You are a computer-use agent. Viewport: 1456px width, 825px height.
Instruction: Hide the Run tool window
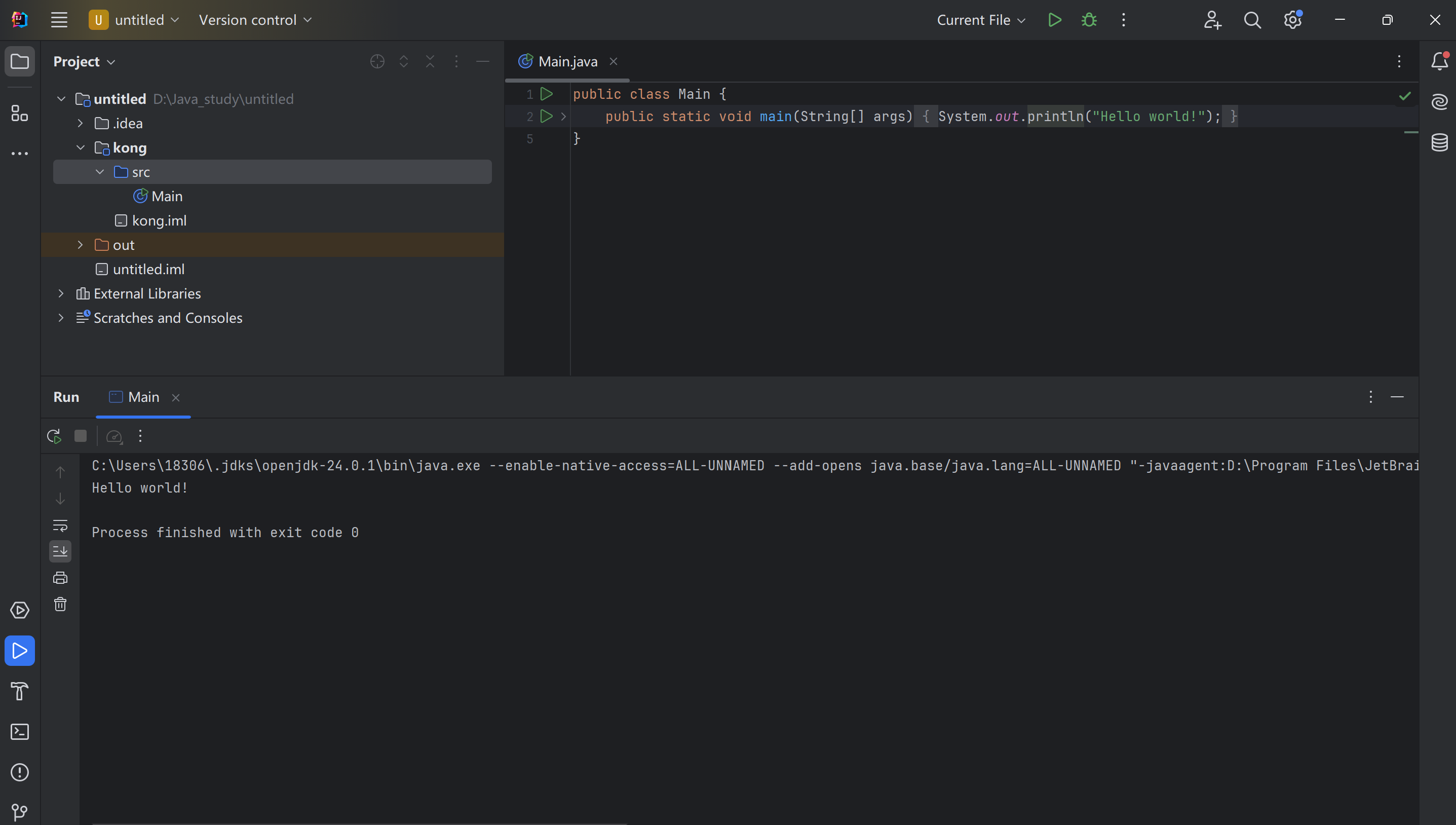click(1397, 397)
